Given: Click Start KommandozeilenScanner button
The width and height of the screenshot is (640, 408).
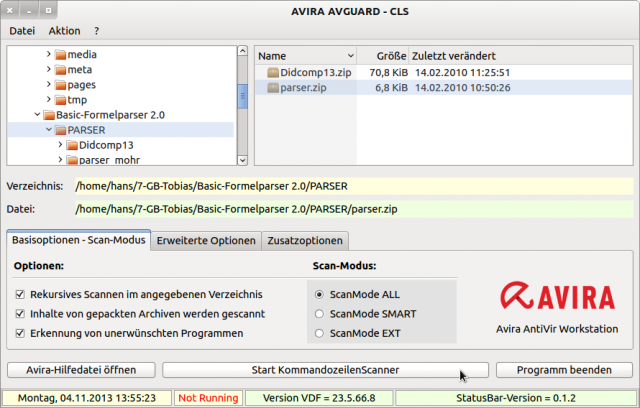Looking at the screenshot, I should click(x=325, y=370).
